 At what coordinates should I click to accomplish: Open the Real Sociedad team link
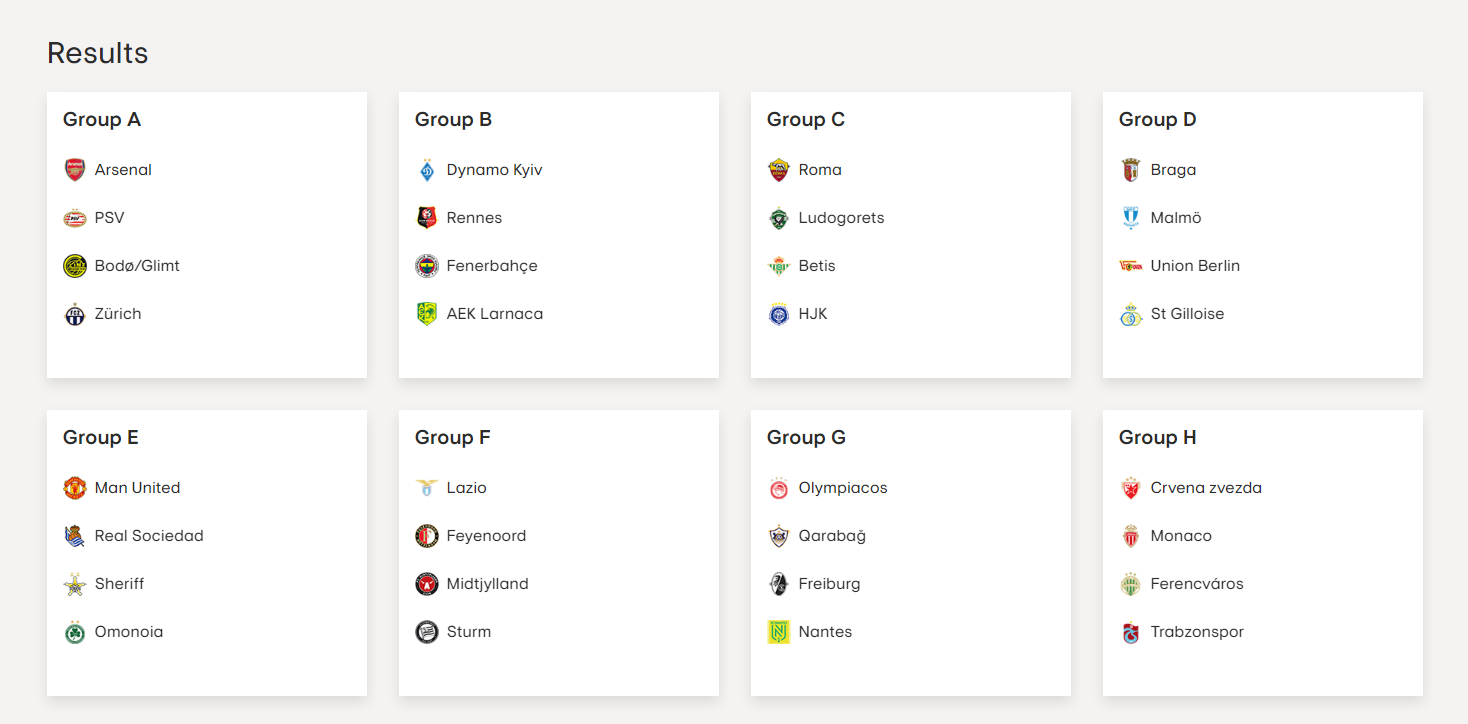point(149,536)
